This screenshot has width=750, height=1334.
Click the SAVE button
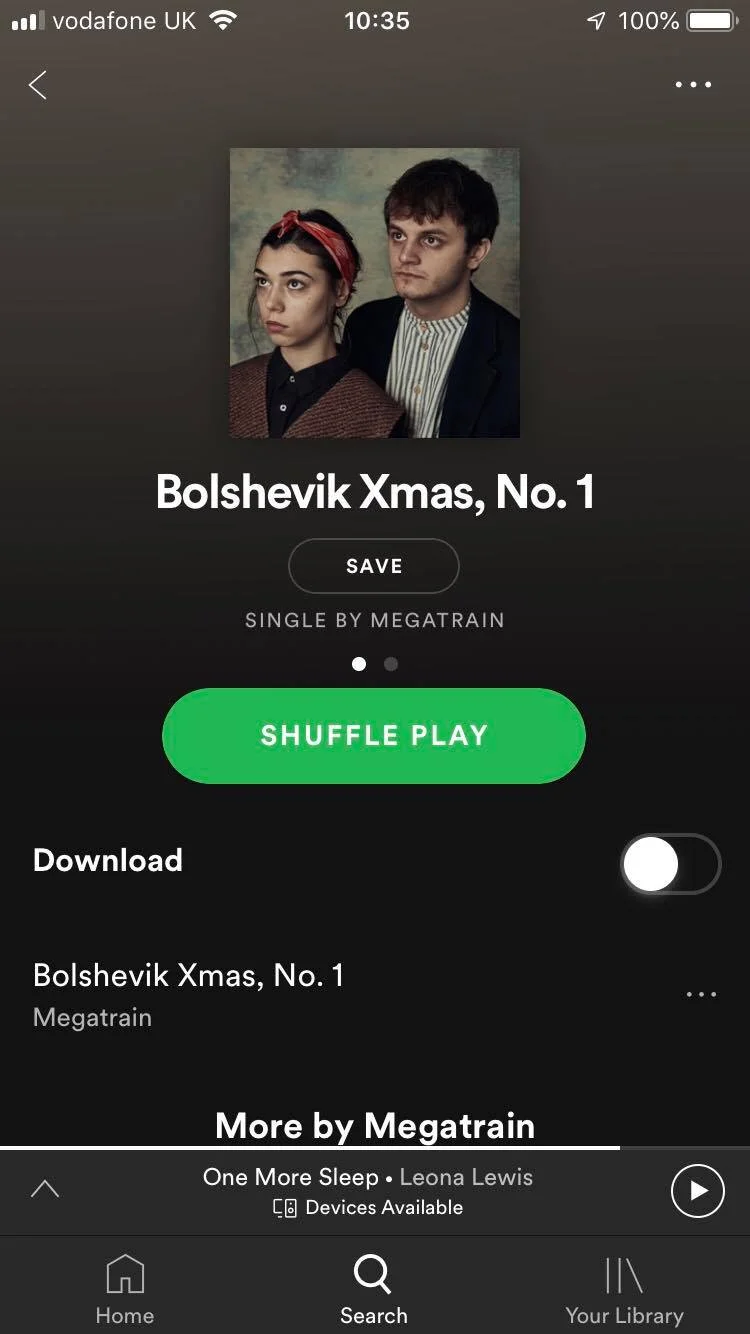click(374, 566)
